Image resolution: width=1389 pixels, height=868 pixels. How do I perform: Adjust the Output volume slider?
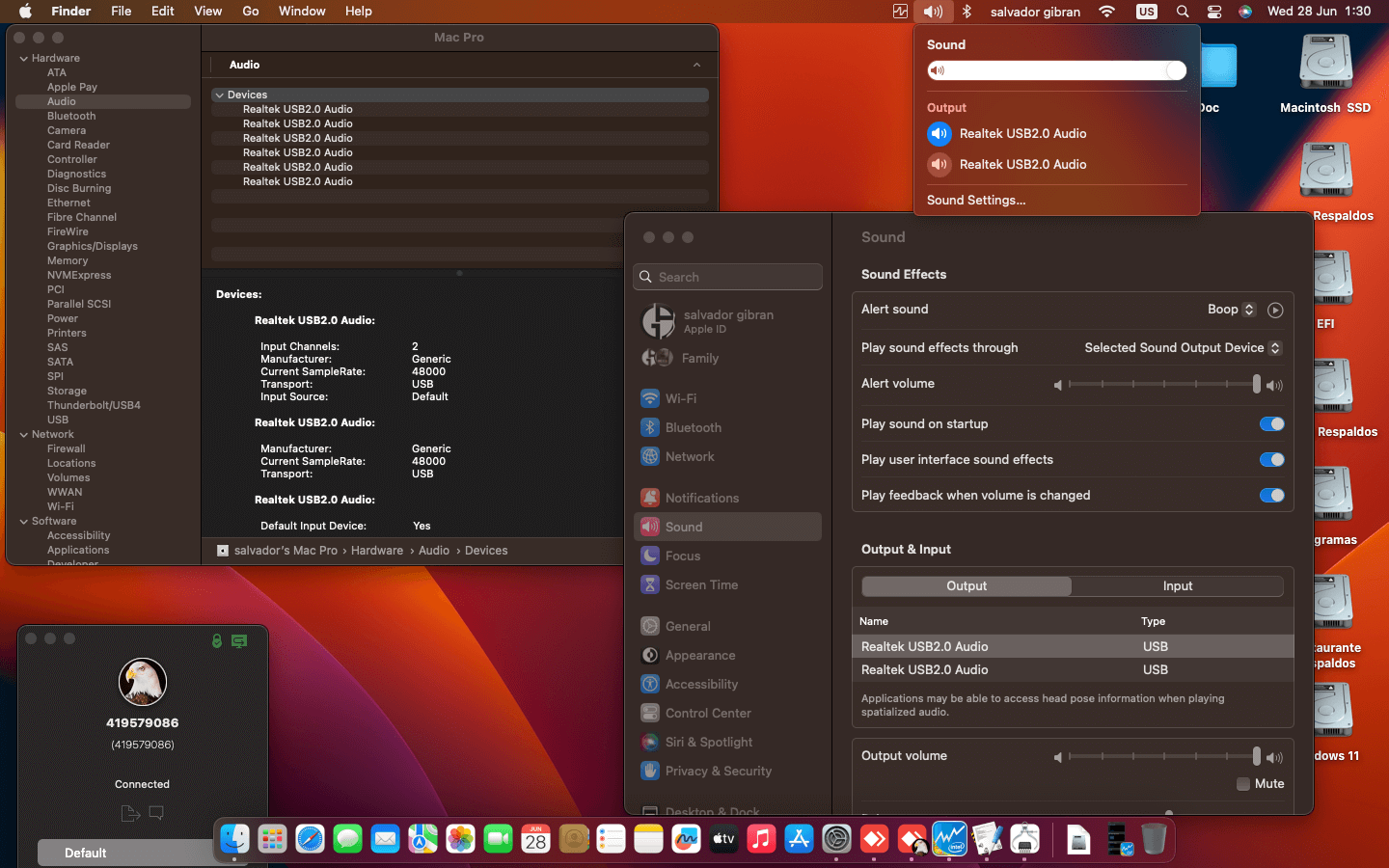[x=1162, y=757]
